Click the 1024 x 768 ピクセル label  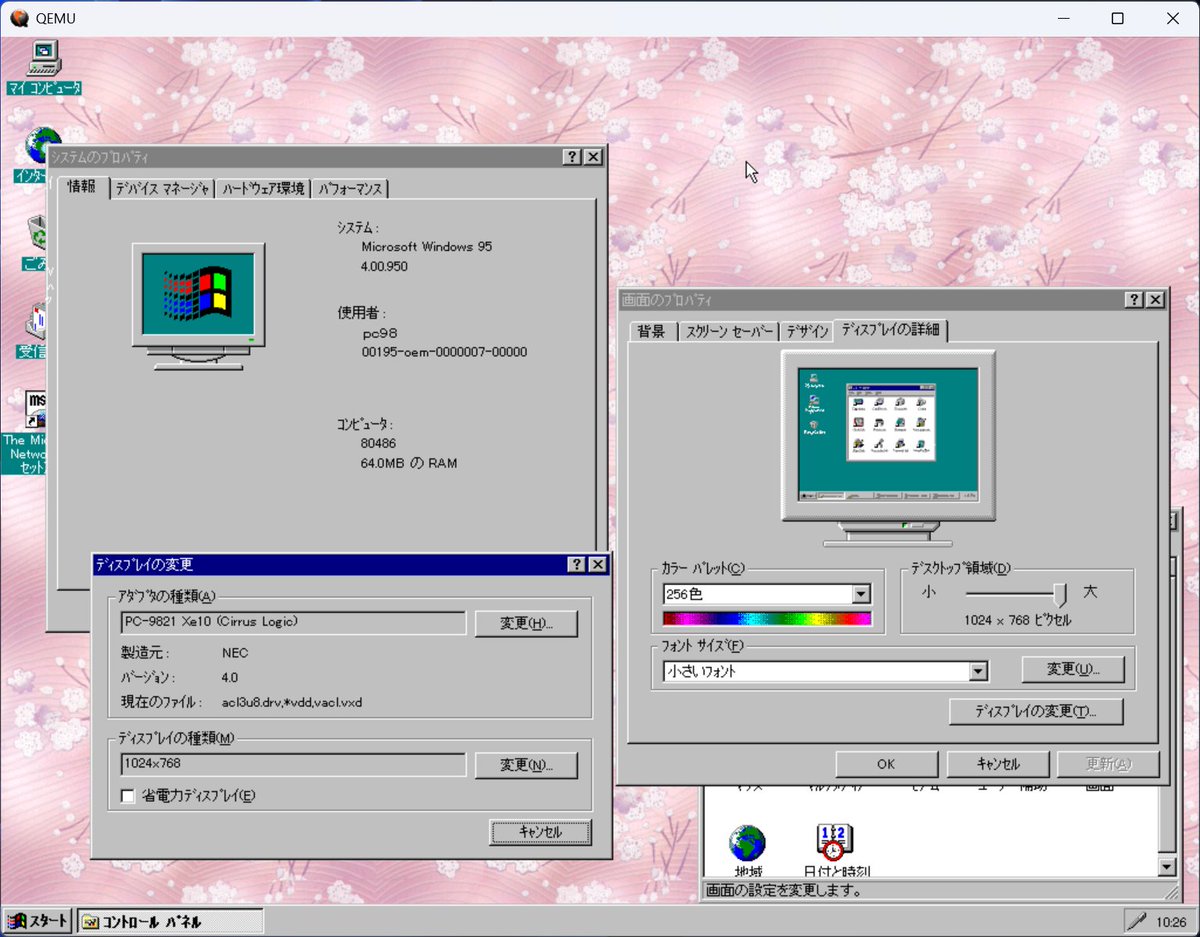[1018, 621]
